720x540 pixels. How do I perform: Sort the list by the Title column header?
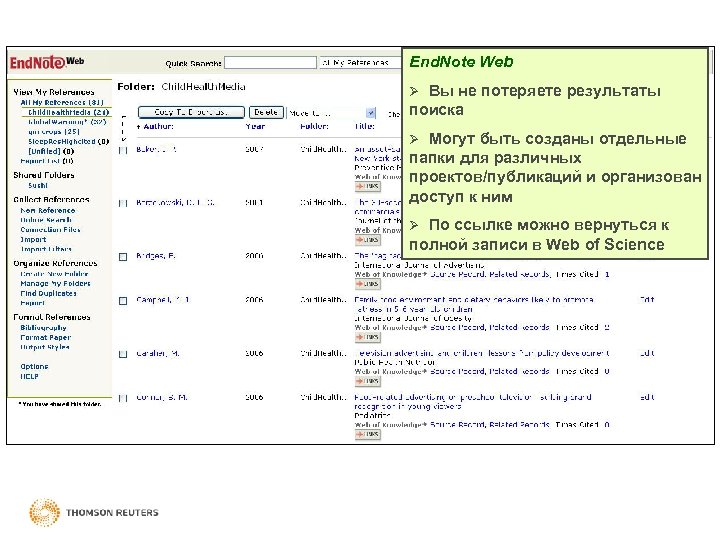point(365,127)
